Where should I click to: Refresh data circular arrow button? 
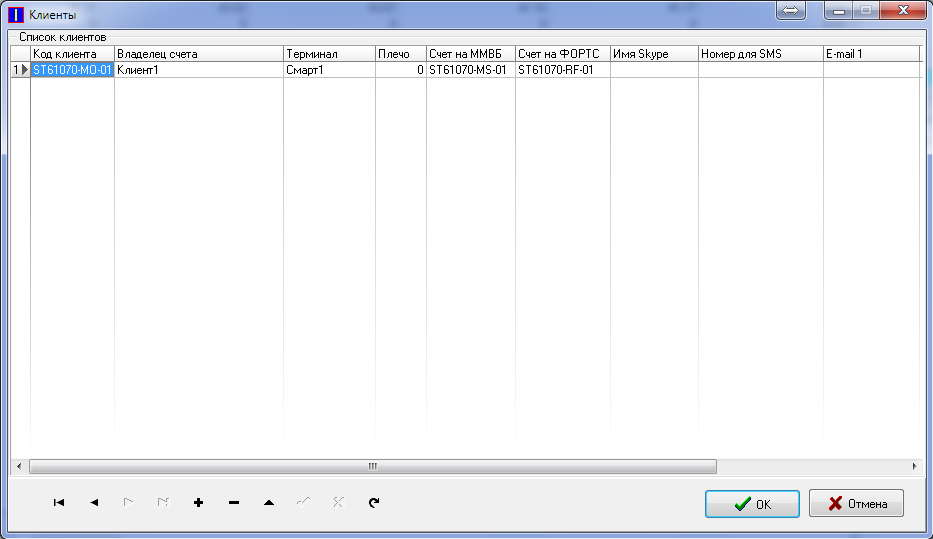(x=374, y=503)
